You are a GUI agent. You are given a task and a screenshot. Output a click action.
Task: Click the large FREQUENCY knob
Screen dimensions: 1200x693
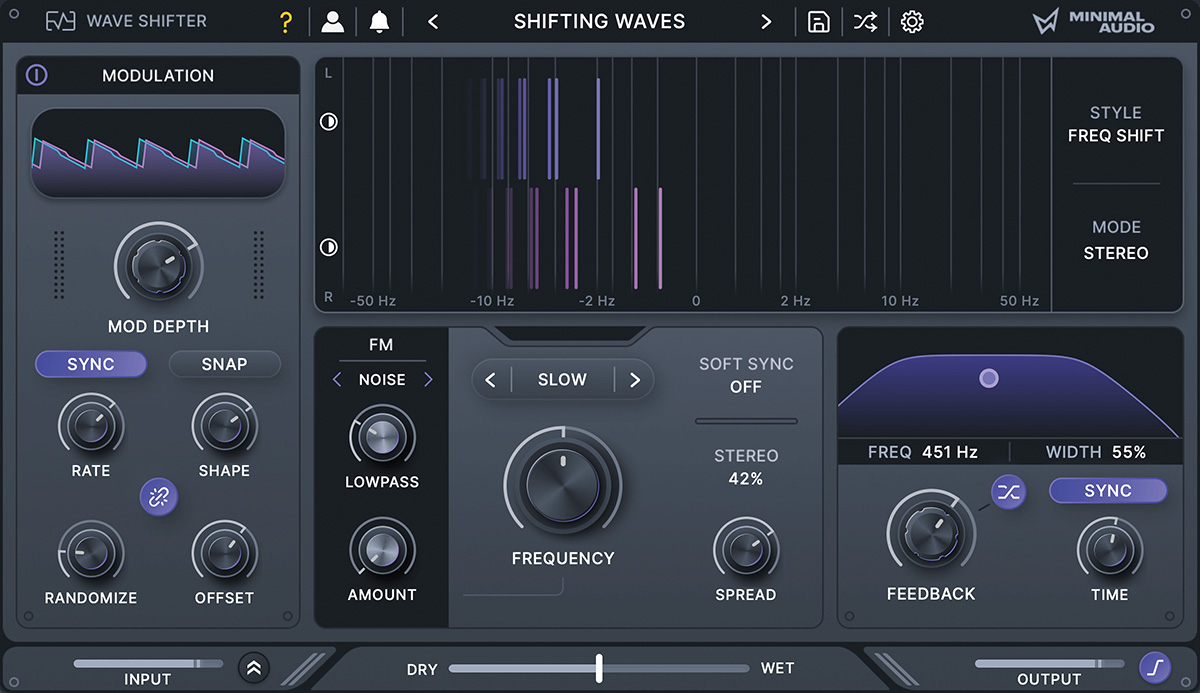coord(562,486)
